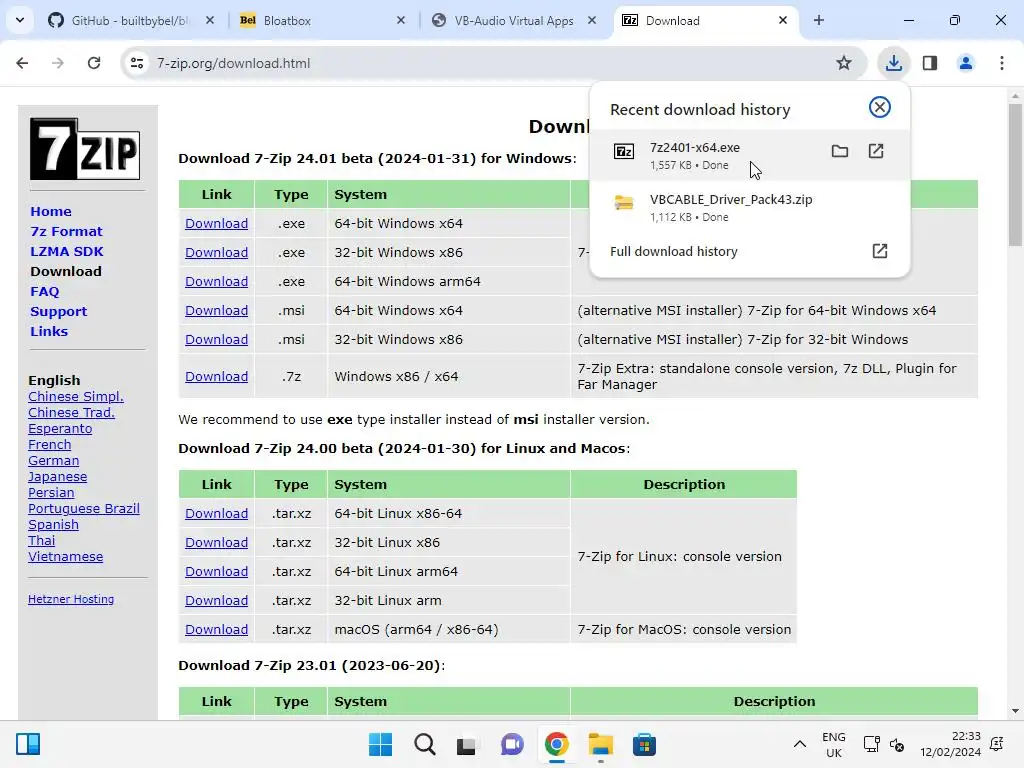Switch to VB-Audio Virtual Apps tab
Viewport: 1024px width, 768px height.
(x=514, y=20)
